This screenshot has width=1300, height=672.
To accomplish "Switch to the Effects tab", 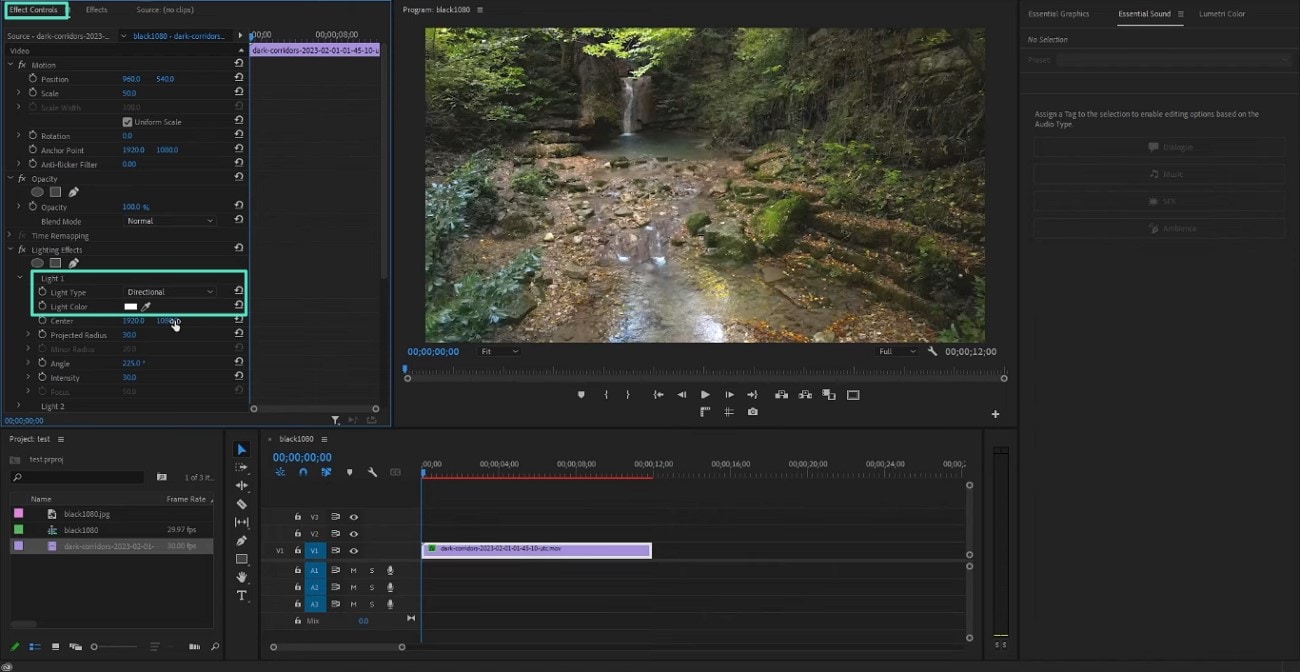I will tap(97, 10).
